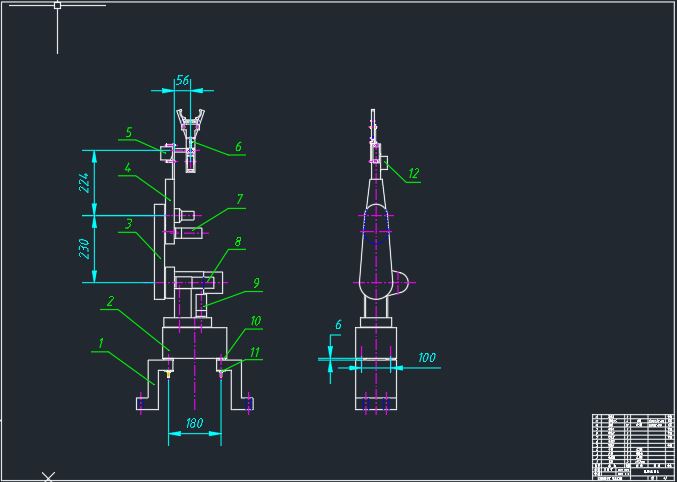Select the 100 dimension text in side view

(x=427, y=358)
